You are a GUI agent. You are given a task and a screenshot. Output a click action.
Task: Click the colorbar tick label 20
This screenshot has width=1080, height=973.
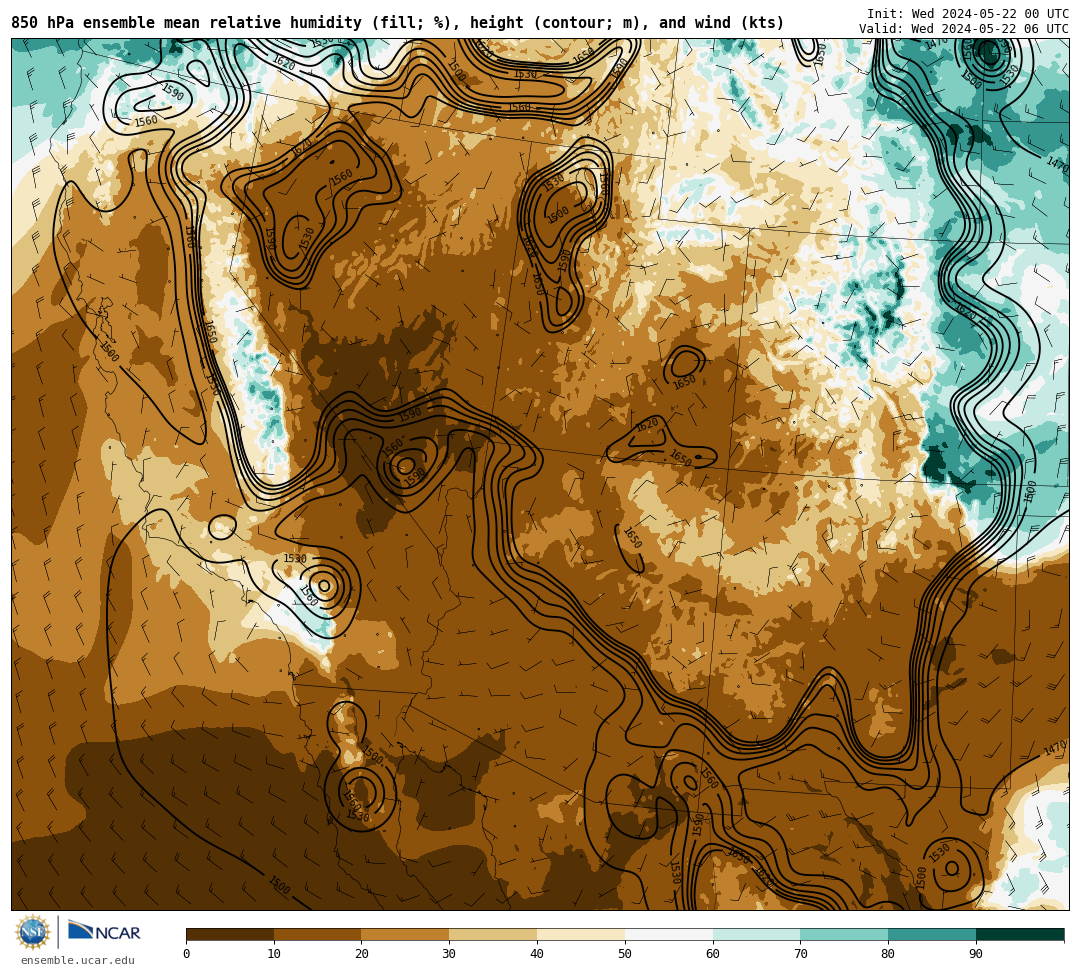click(x=362, y=954)
